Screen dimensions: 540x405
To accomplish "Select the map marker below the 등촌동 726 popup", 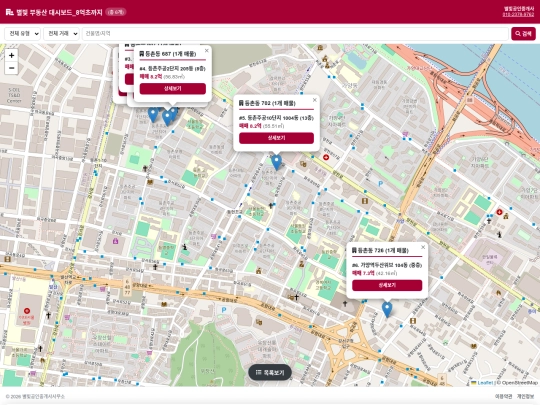I will click(387, 310).
